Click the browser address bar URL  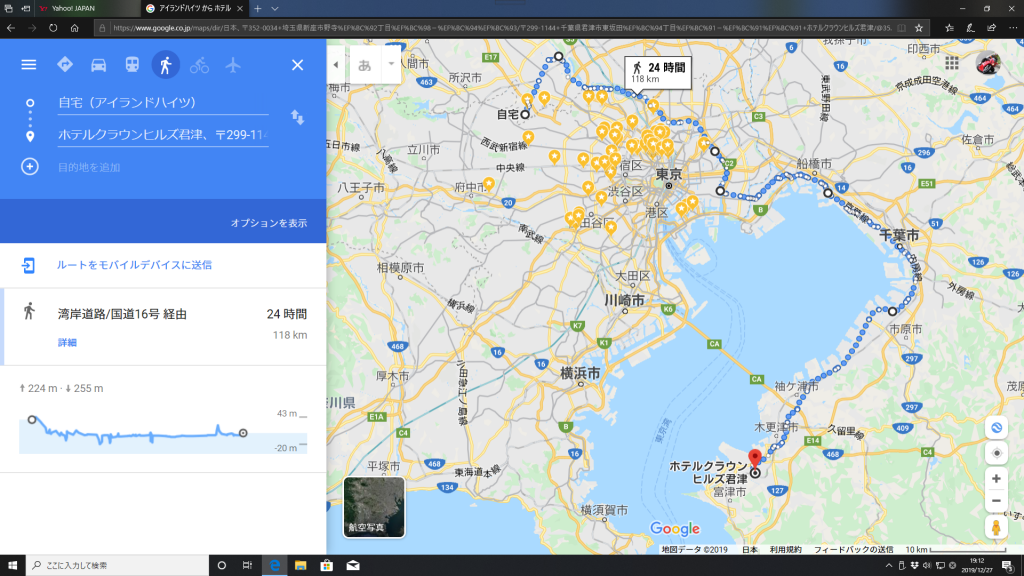(x=502, y=28)
